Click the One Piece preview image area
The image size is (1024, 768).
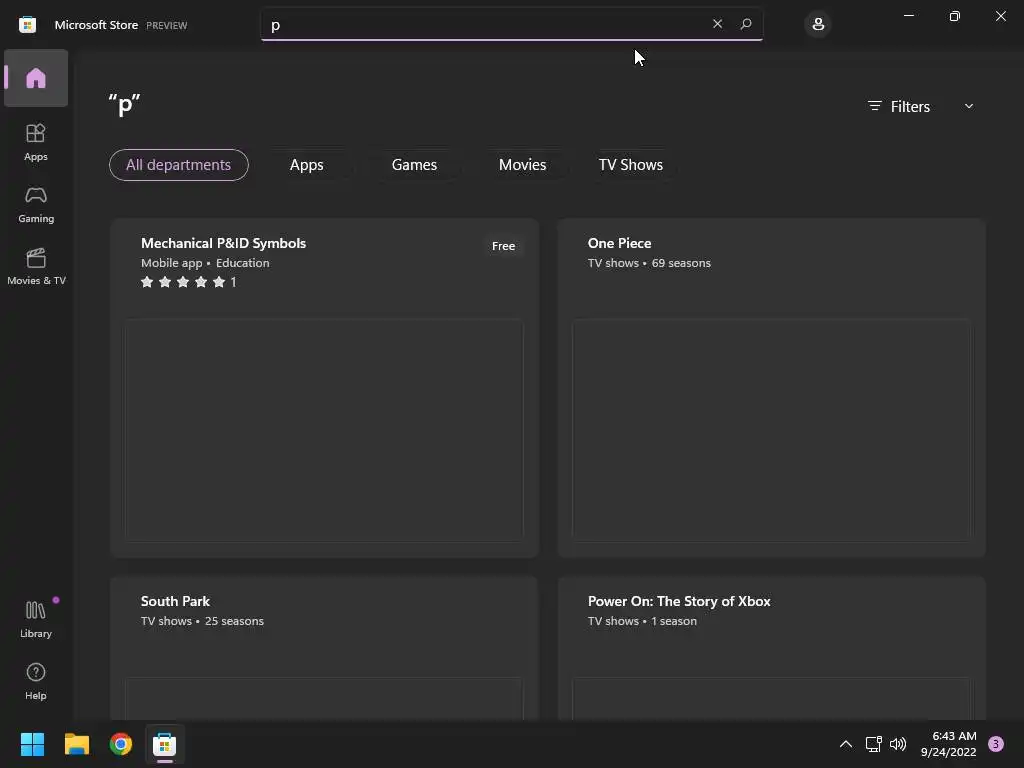(x=771, y=430)
